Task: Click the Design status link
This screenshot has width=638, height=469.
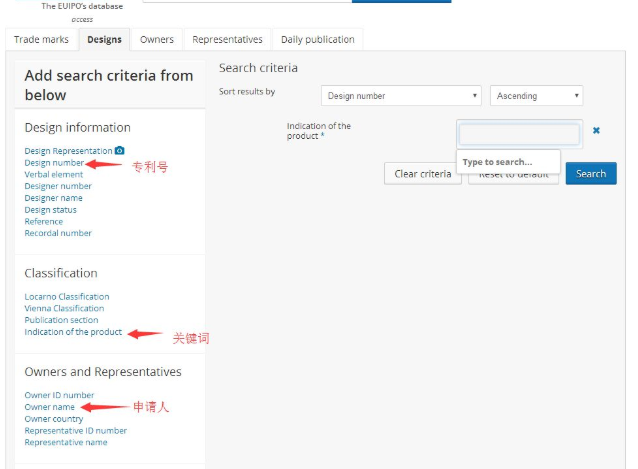Action: [x=51, y=210]
